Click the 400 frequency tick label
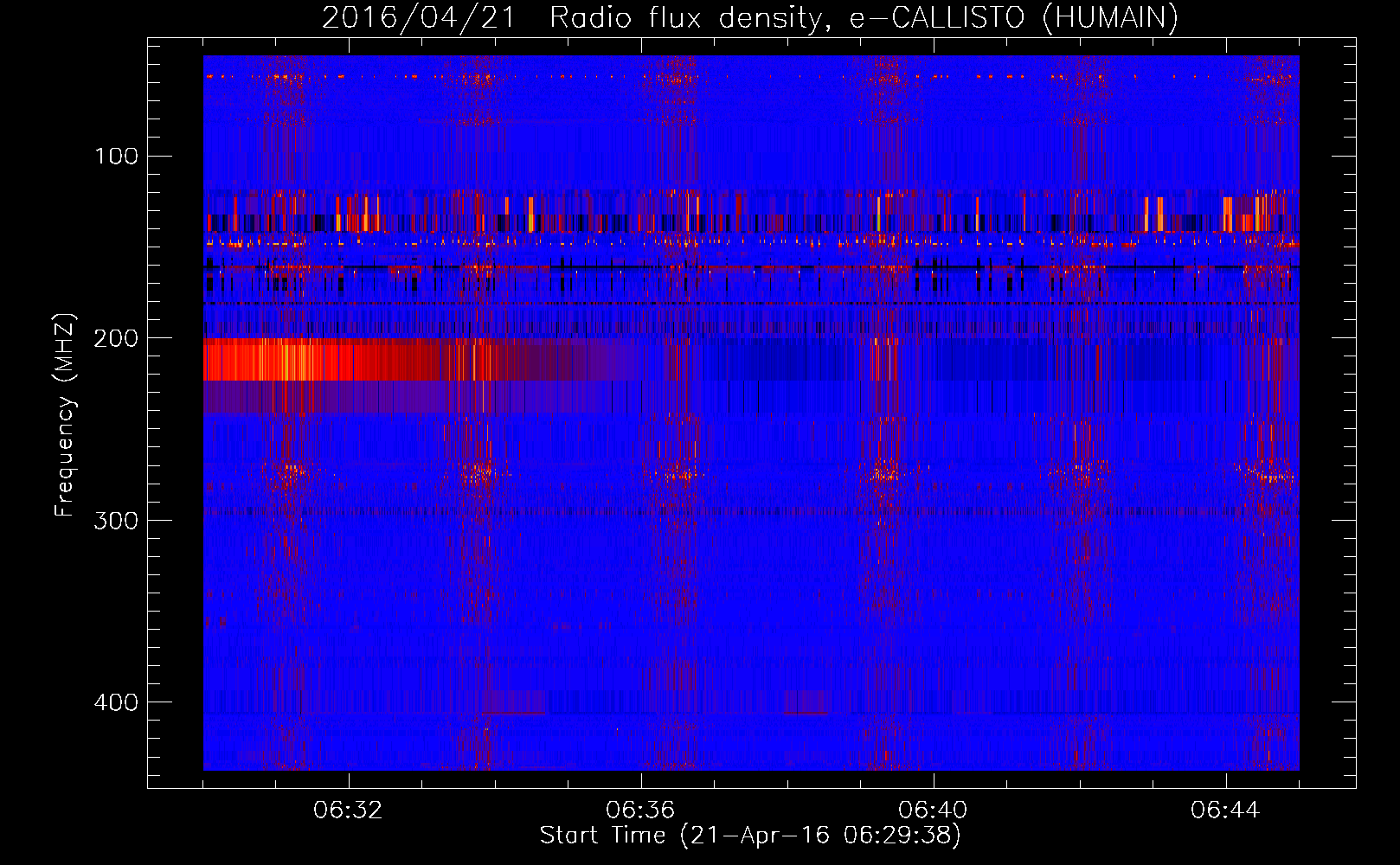The width and height of the screenshot is (1400, 865). [x=116, y=702]
